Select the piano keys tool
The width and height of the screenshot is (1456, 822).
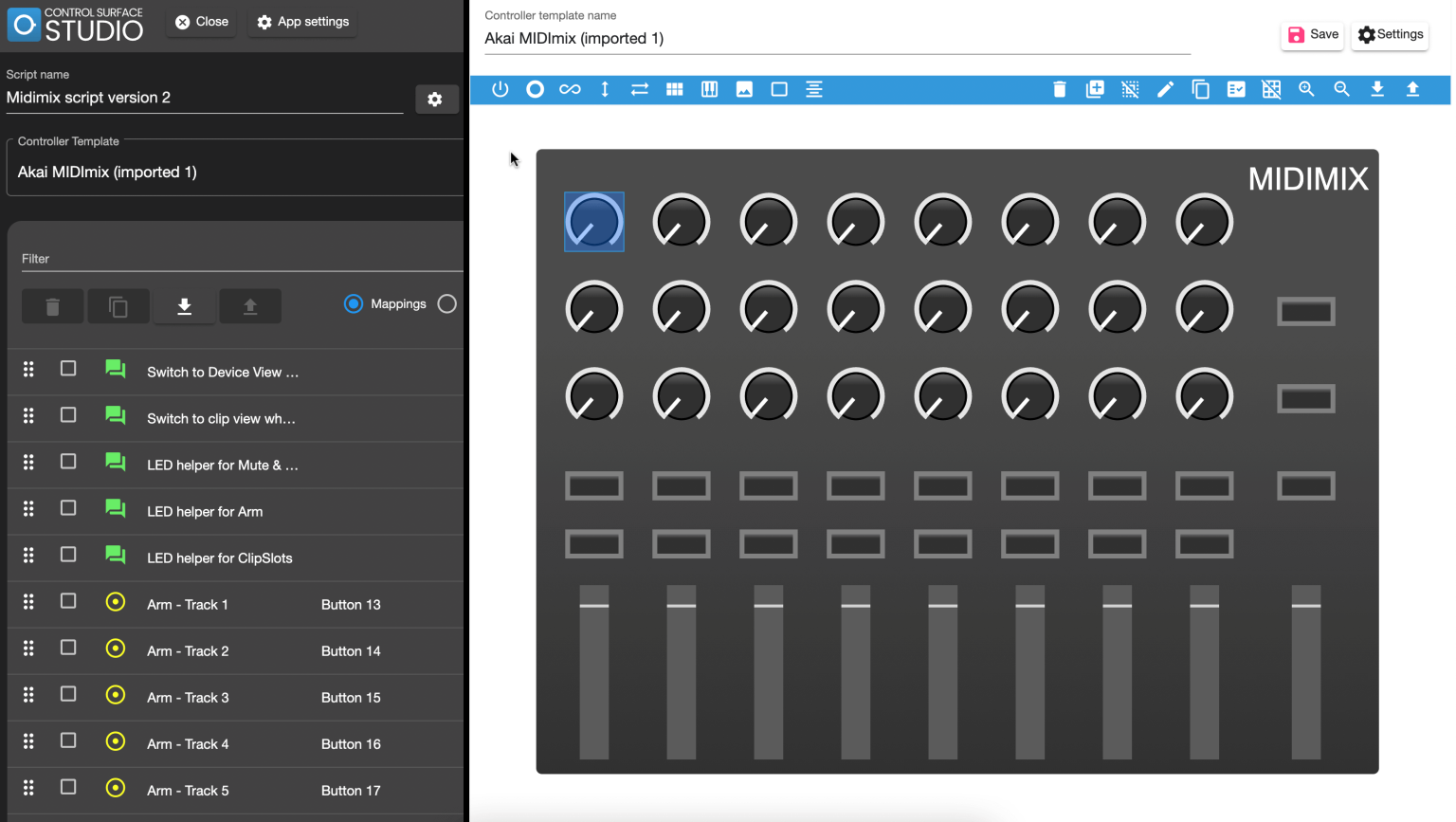709,89
